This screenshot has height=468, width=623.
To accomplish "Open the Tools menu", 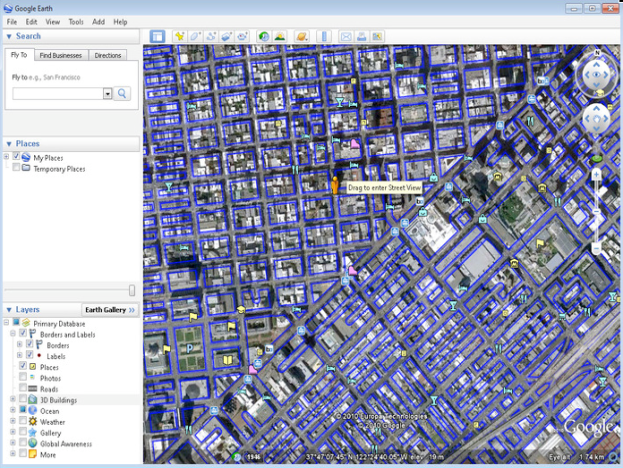I will [76, 22].
